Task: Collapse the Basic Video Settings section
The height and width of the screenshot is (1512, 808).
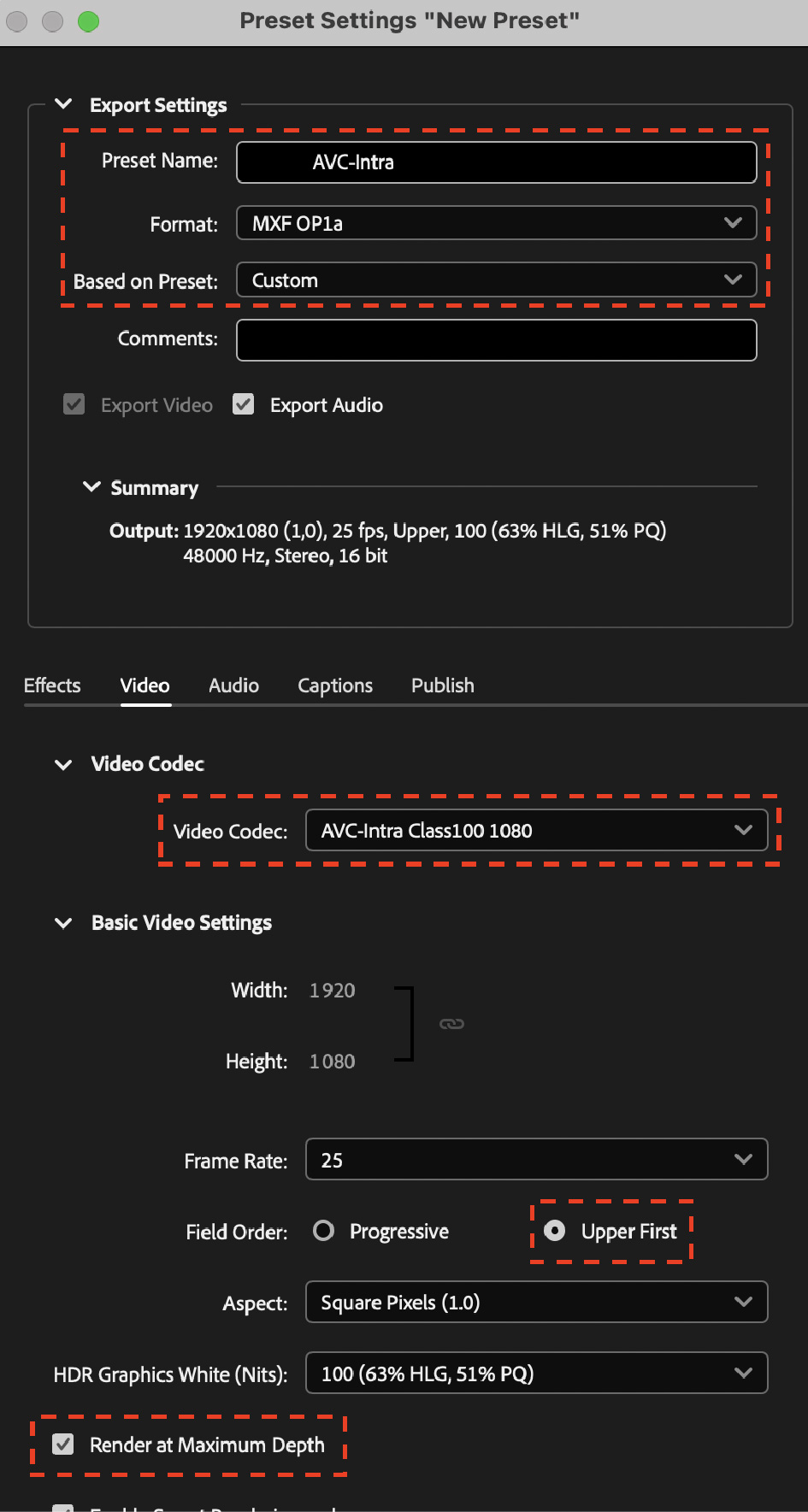Action: click(x=63, y=923)
